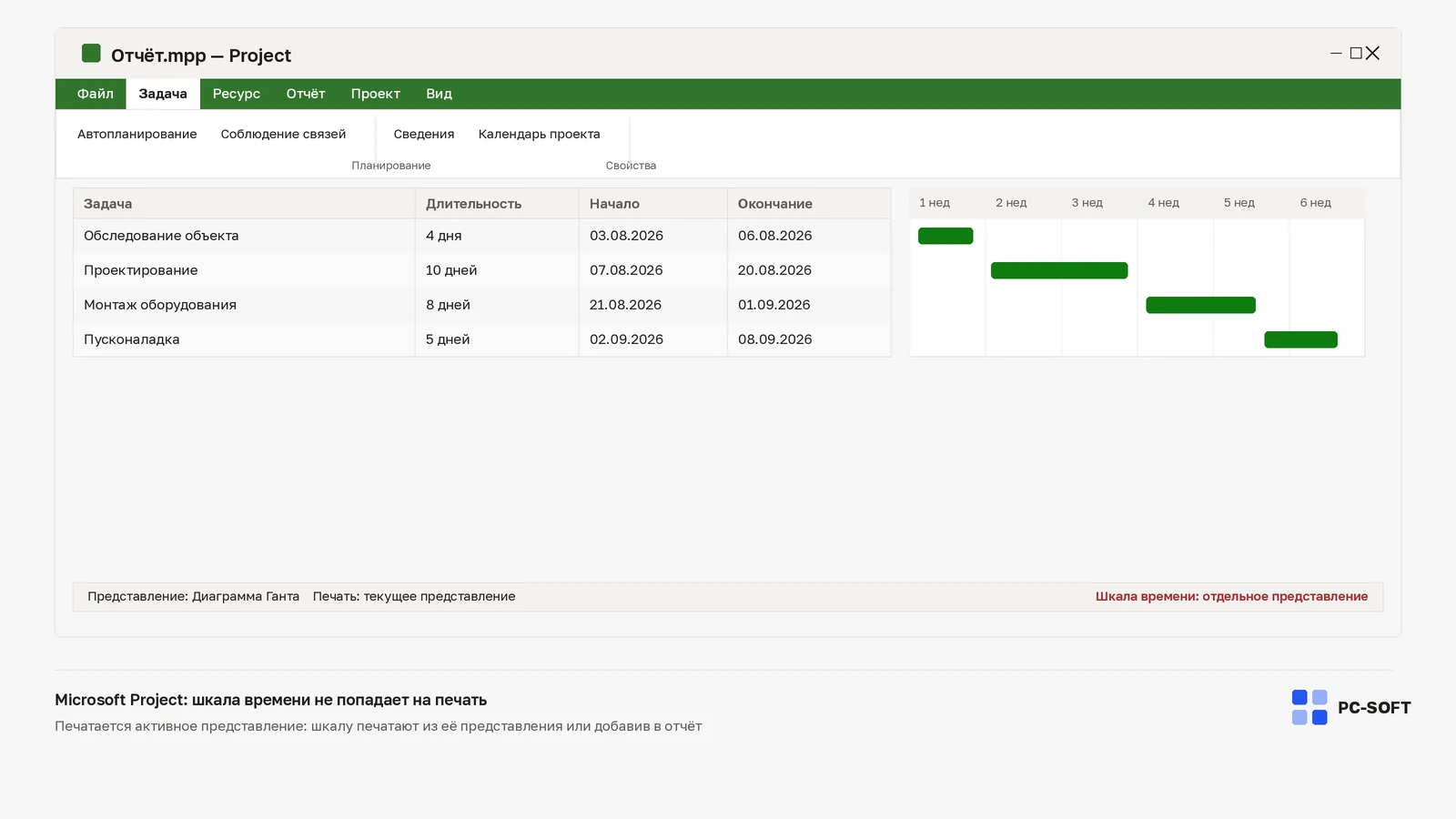Select the Длительность column header
The width and height of the screenshot is (1456, 819).
click(x=497, y=204)
